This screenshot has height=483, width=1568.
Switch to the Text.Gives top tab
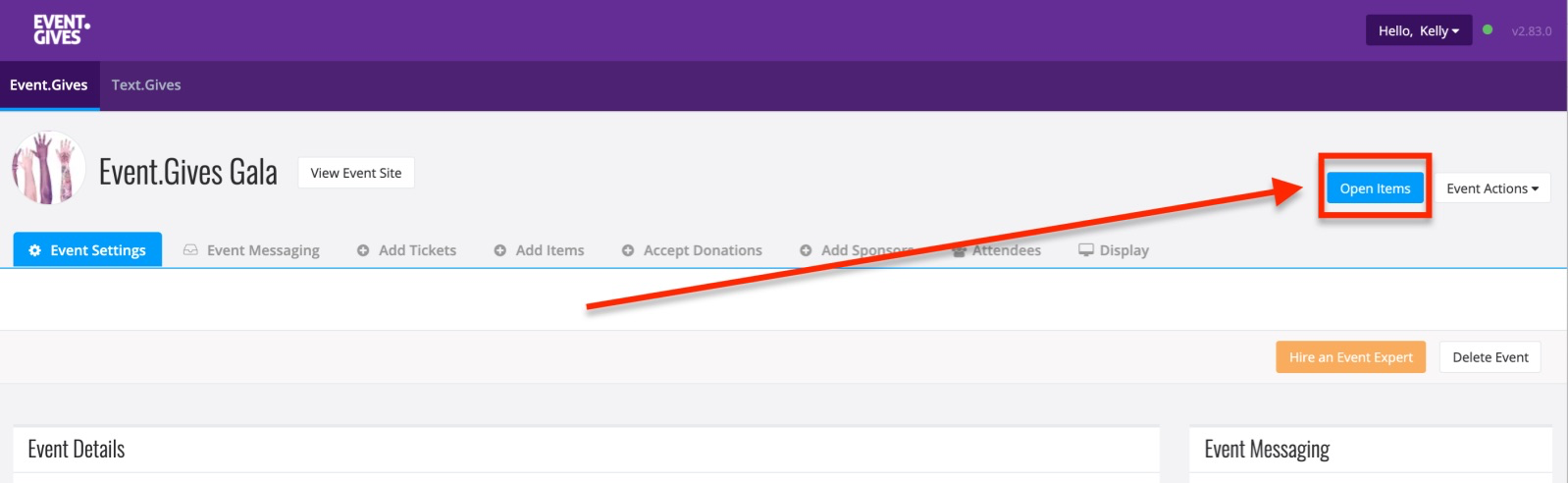pos(146,85)
